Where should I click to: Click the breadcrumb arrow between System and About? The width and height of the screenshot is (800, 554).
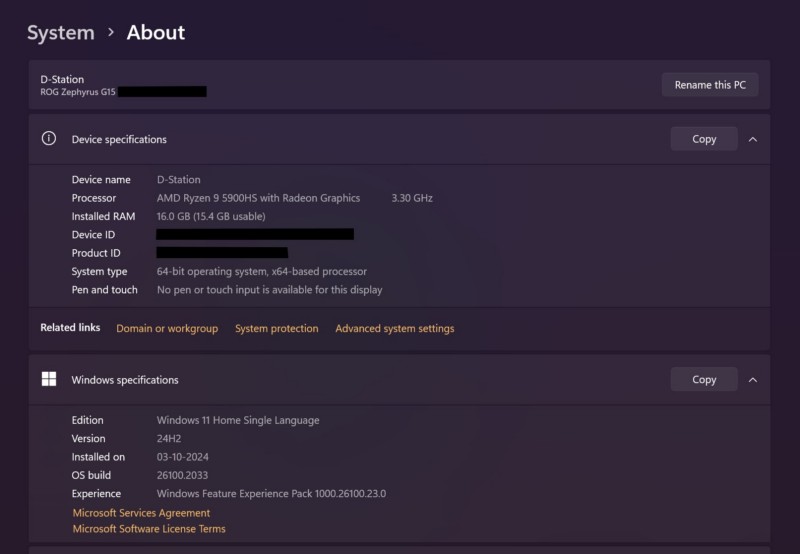(110, 33)
